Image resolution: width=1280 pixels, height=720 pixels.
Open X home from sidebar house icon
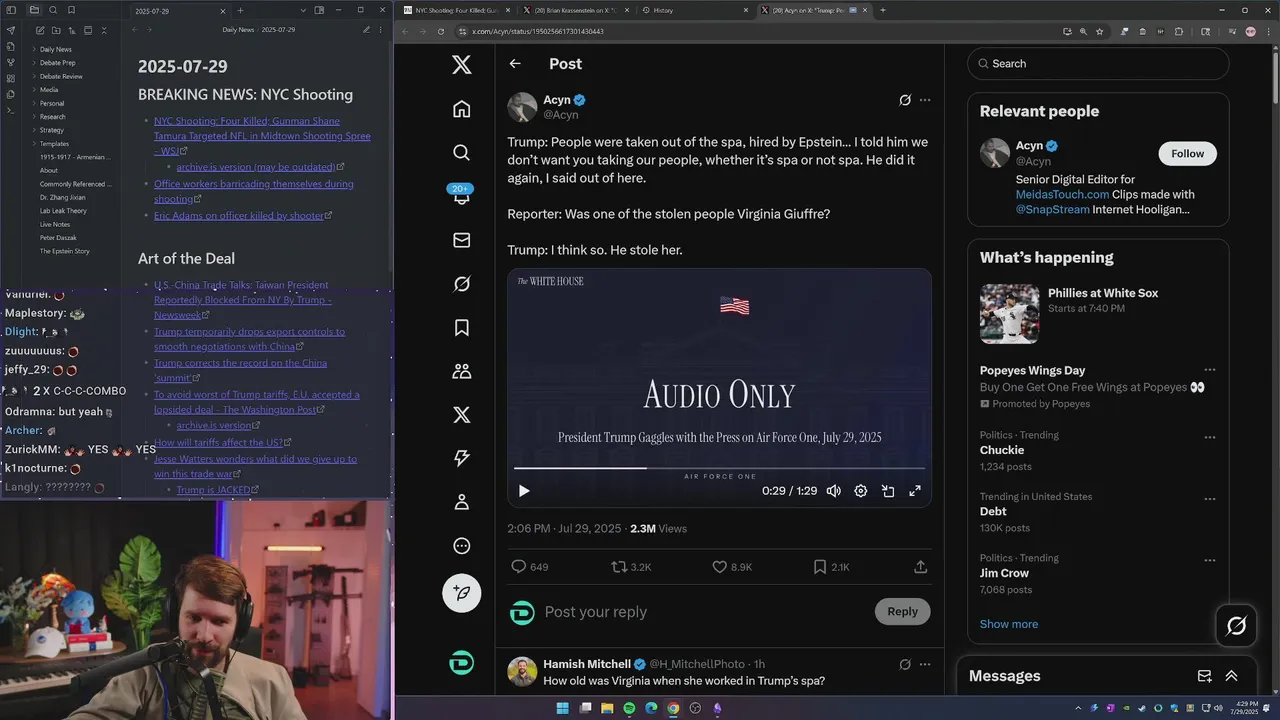[x=461, y=109]
